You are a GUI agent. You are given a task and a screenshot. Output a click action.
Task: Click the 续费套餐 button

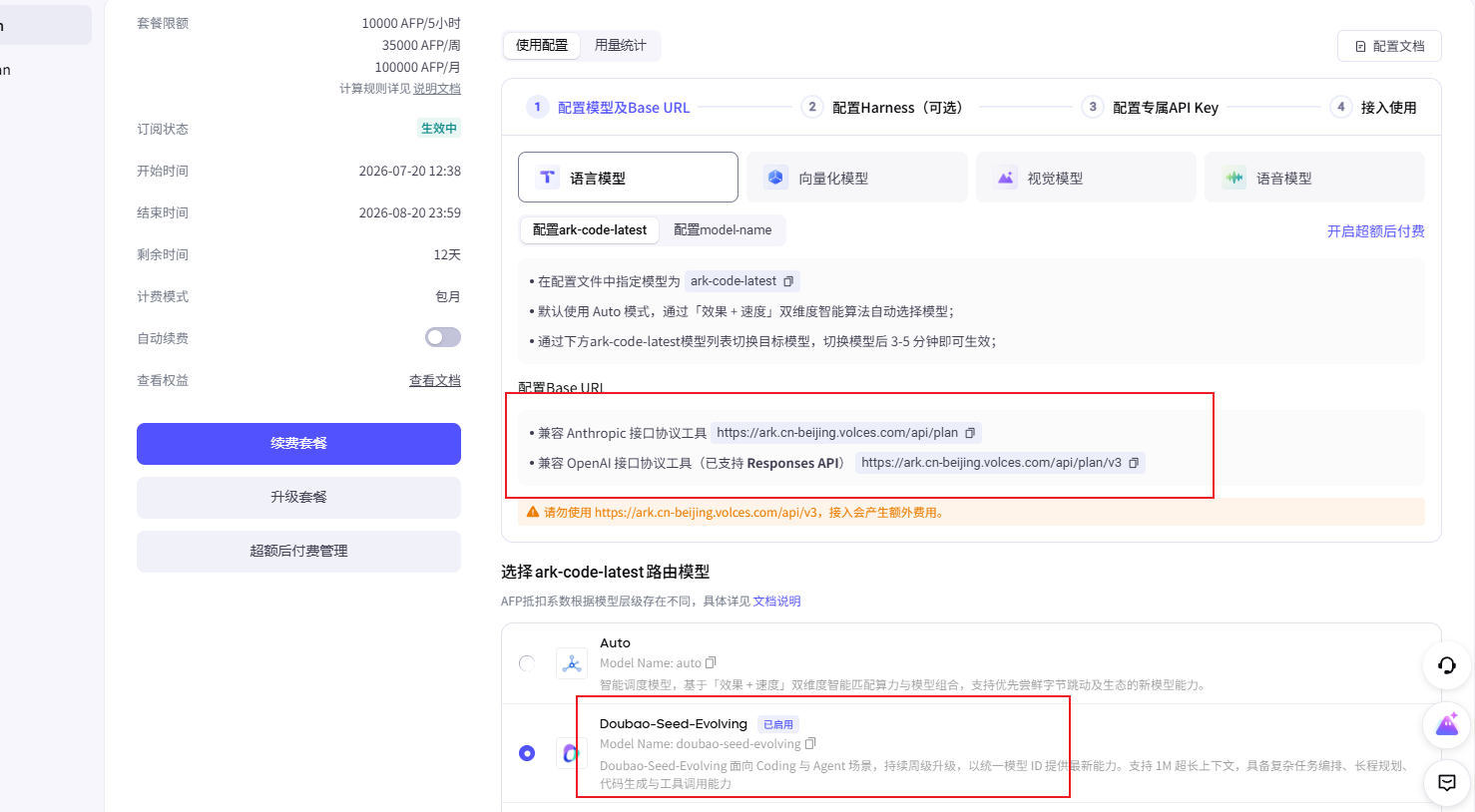[298, 443]
